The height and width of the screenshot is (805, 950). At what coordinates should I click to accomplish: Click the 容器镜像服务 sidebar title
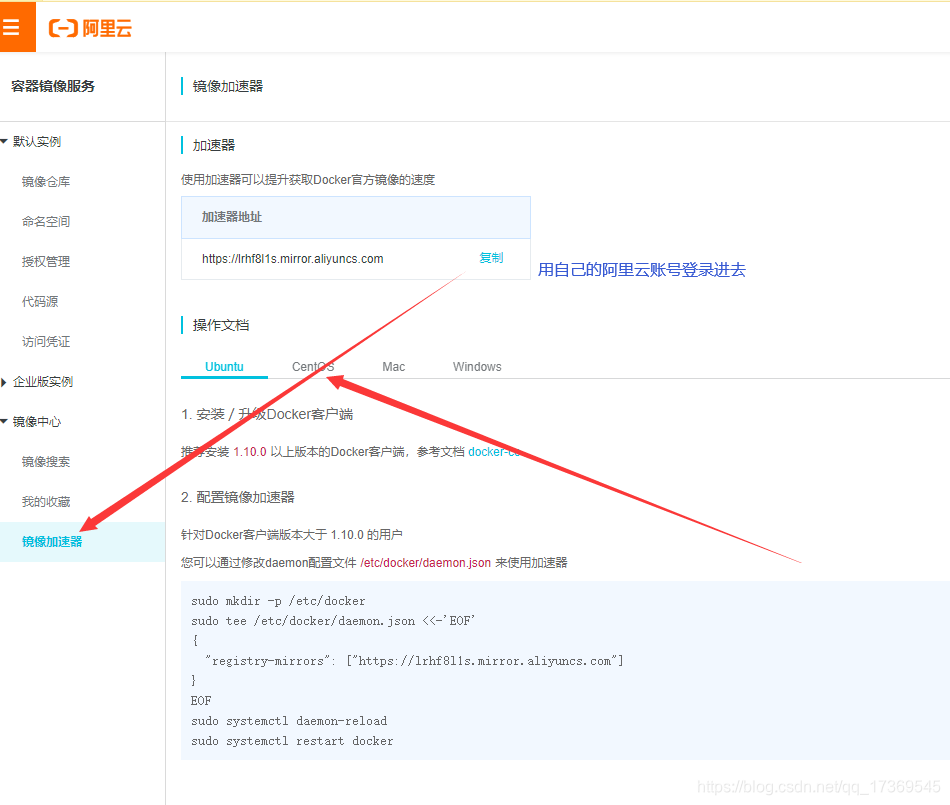point(53,86)
